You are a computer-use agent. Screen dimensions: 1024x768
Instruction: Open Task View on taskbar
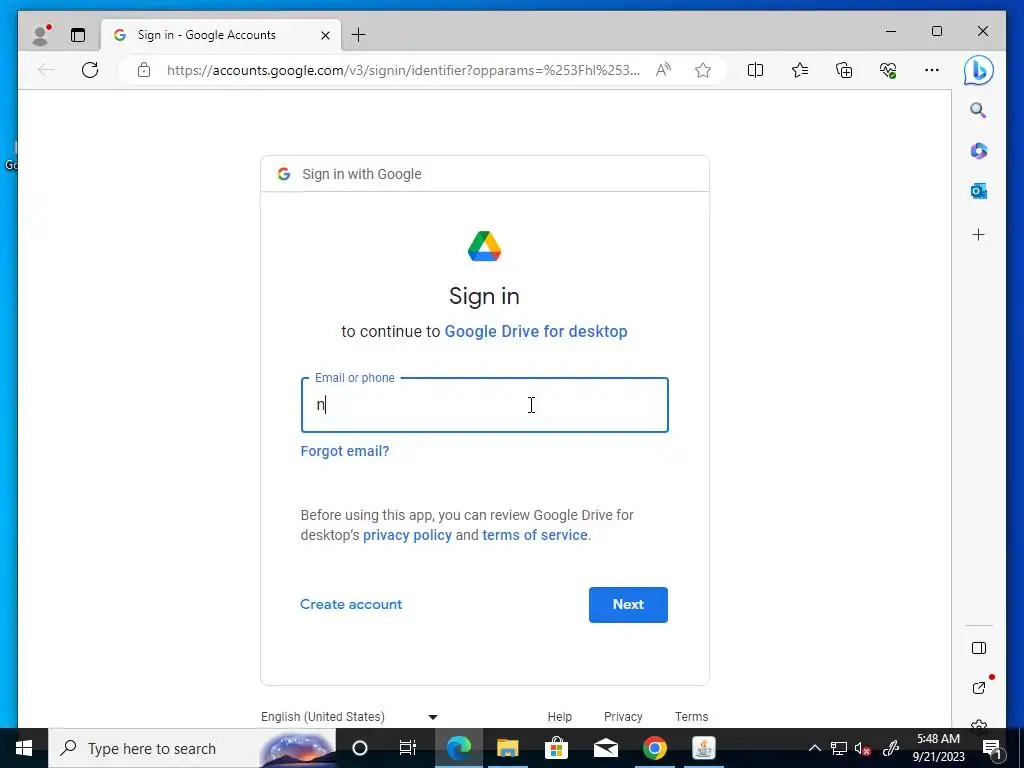point(408,748)
